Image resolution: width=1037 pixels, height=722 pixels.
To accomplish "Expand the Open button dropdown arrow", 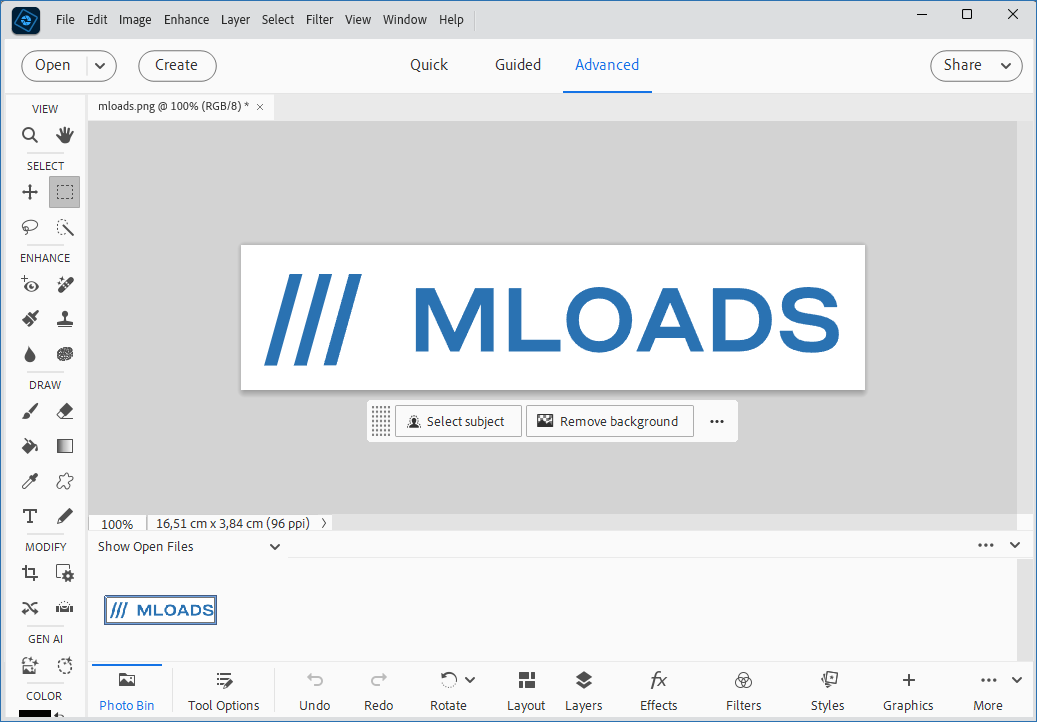I will tap(101, 65).
